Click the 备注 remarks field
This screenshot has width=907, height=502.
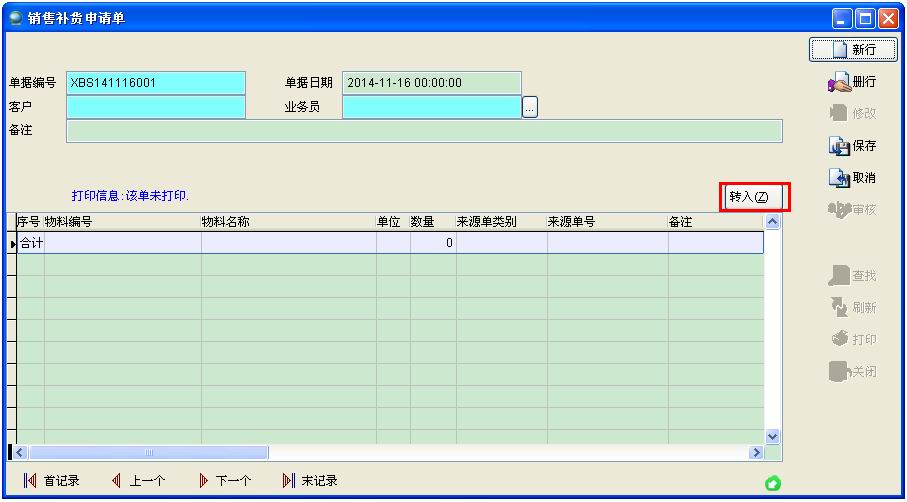[424, 131]
